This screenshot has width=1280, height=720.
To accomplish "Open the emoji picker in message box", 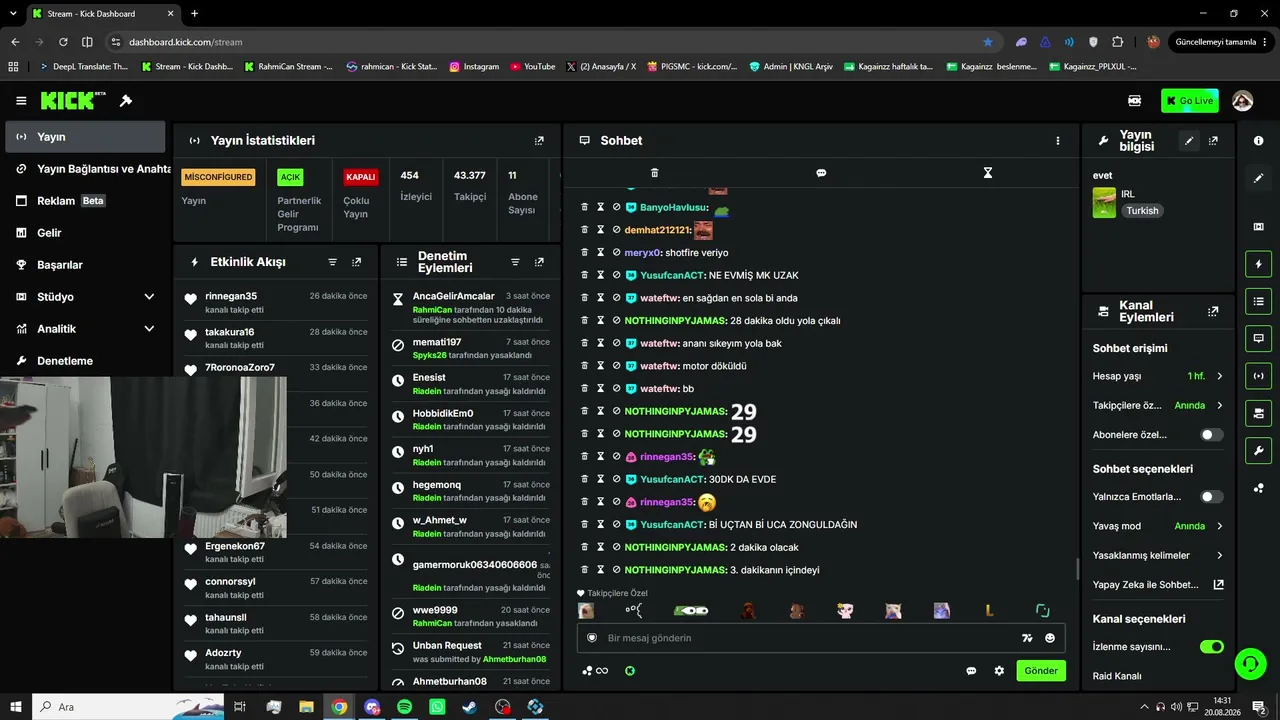I will coord(1050,638).
